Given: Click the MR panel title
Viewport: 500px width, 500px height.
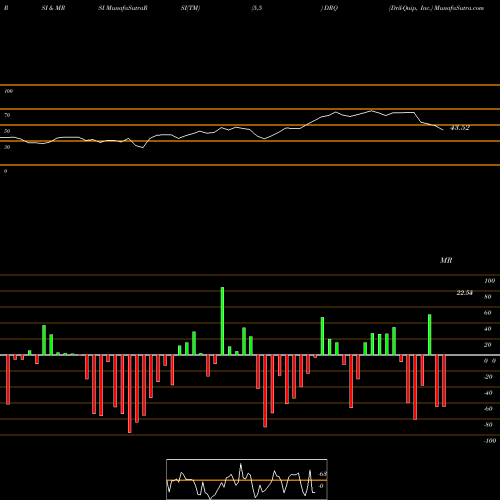Looking at the screenshot, I should pos(446,260).
